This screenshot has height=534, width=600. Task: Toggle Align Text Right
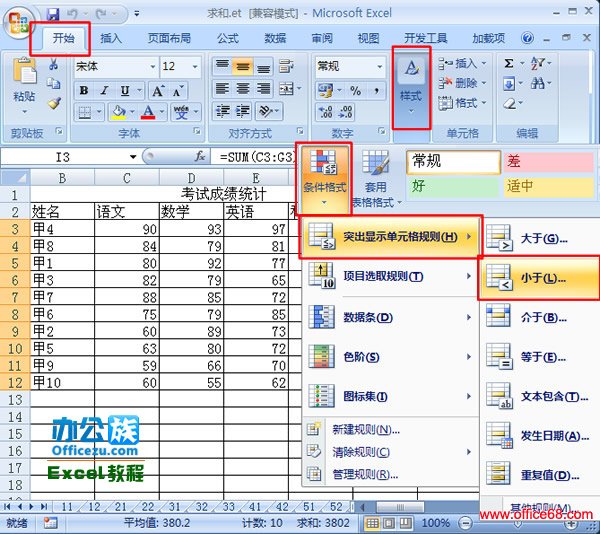(x=263, y=89)
